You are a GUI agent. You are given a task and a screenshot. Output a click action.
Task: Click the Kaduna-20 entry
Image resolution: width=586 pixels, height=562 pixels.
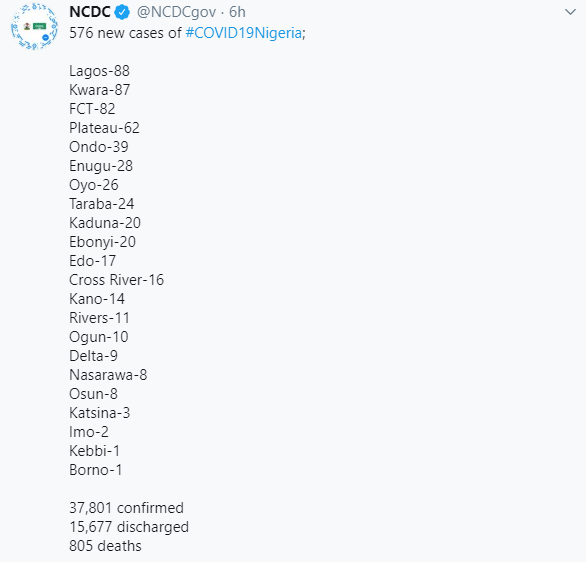(105, 223)
